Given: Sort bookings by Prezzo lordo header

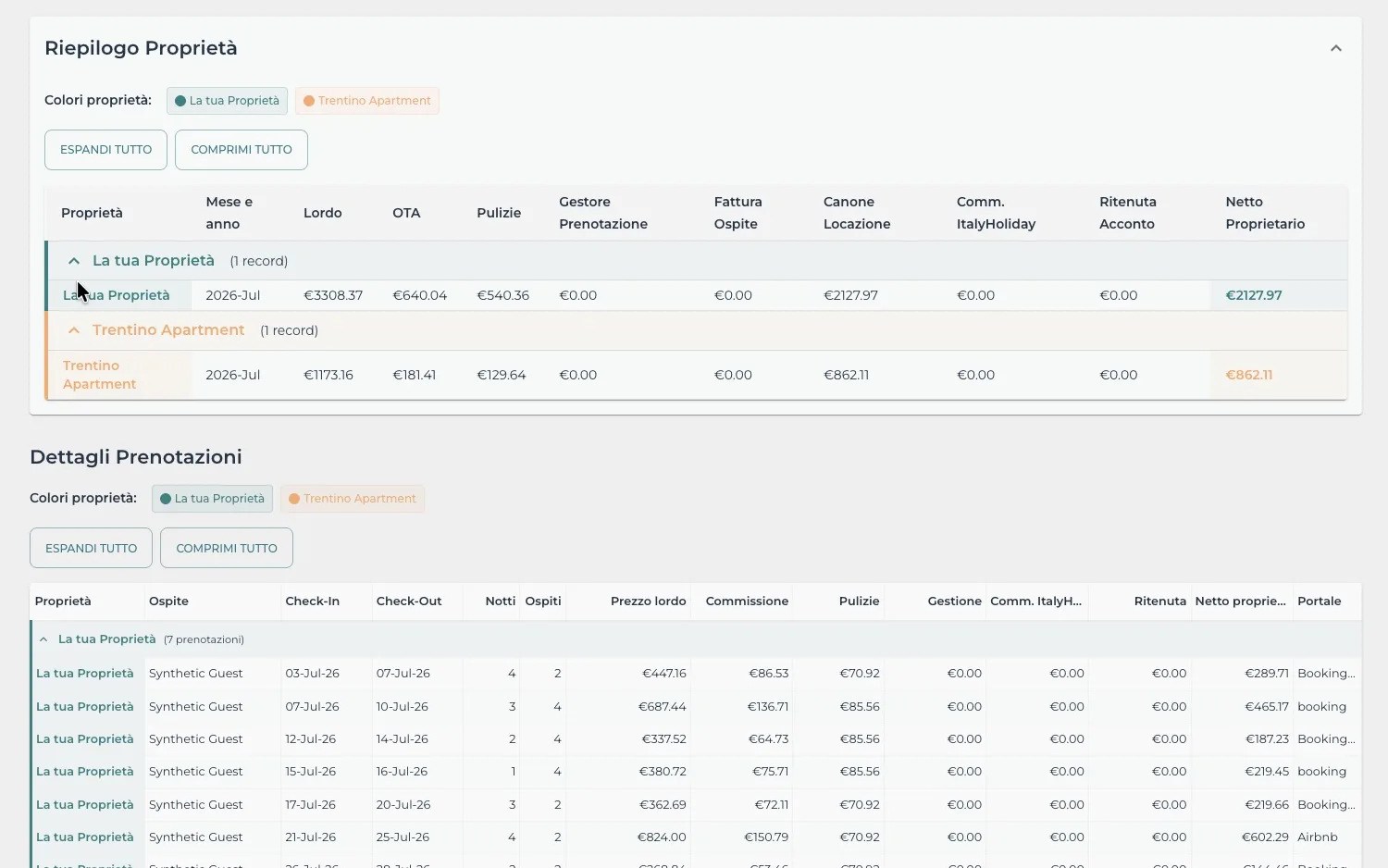Looking at the screenshot, I should (649, 601).
